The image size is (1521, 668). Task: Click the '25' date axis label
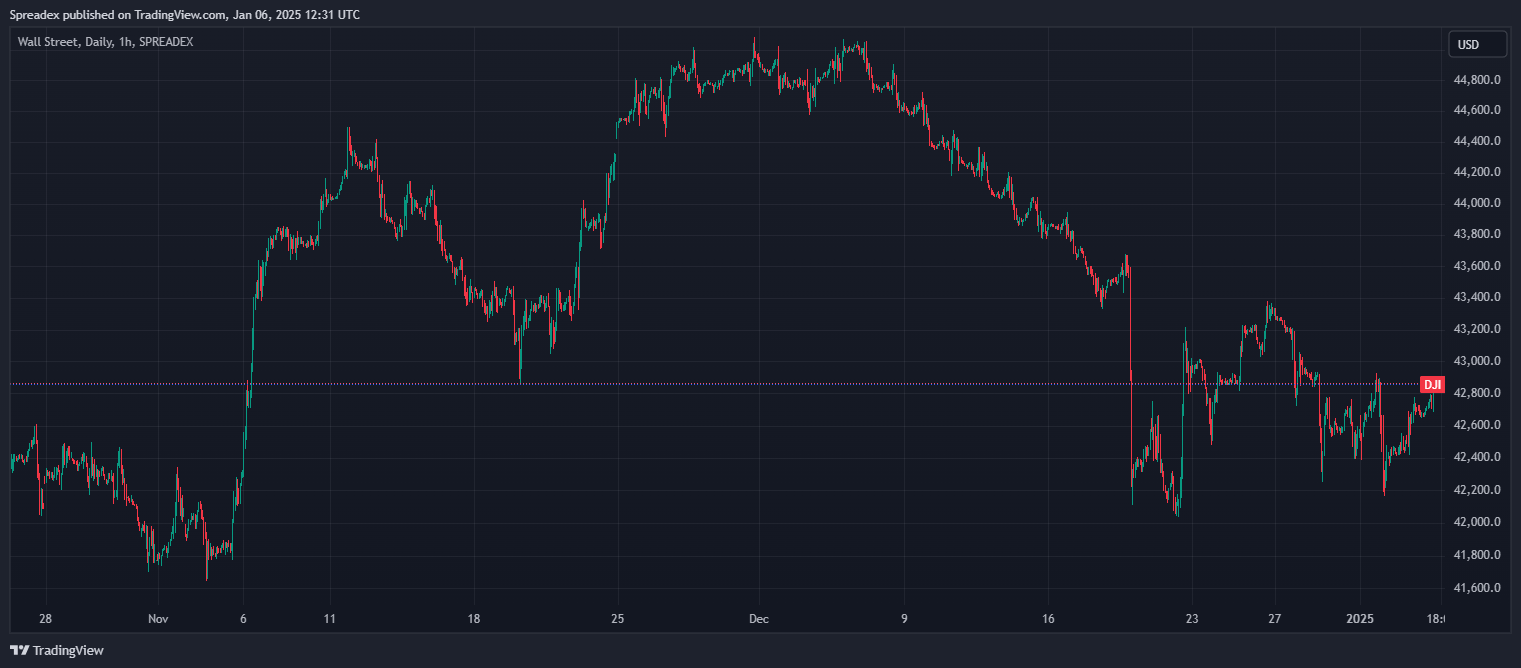pyautogui.click(x=617, y=619)
